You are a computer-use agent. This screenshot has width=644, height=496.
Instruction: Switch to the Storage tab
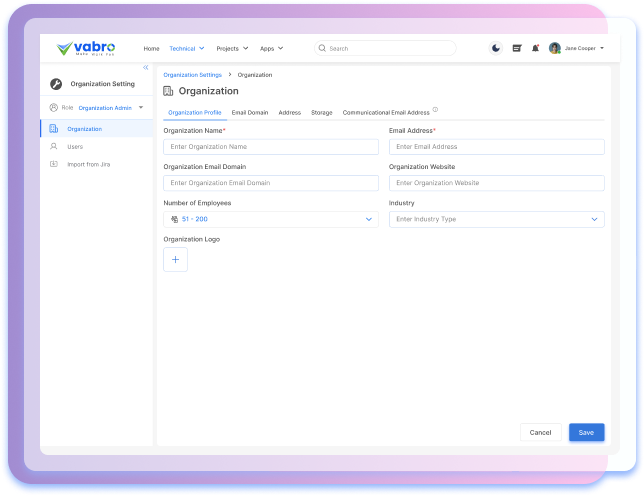point(321,113)
